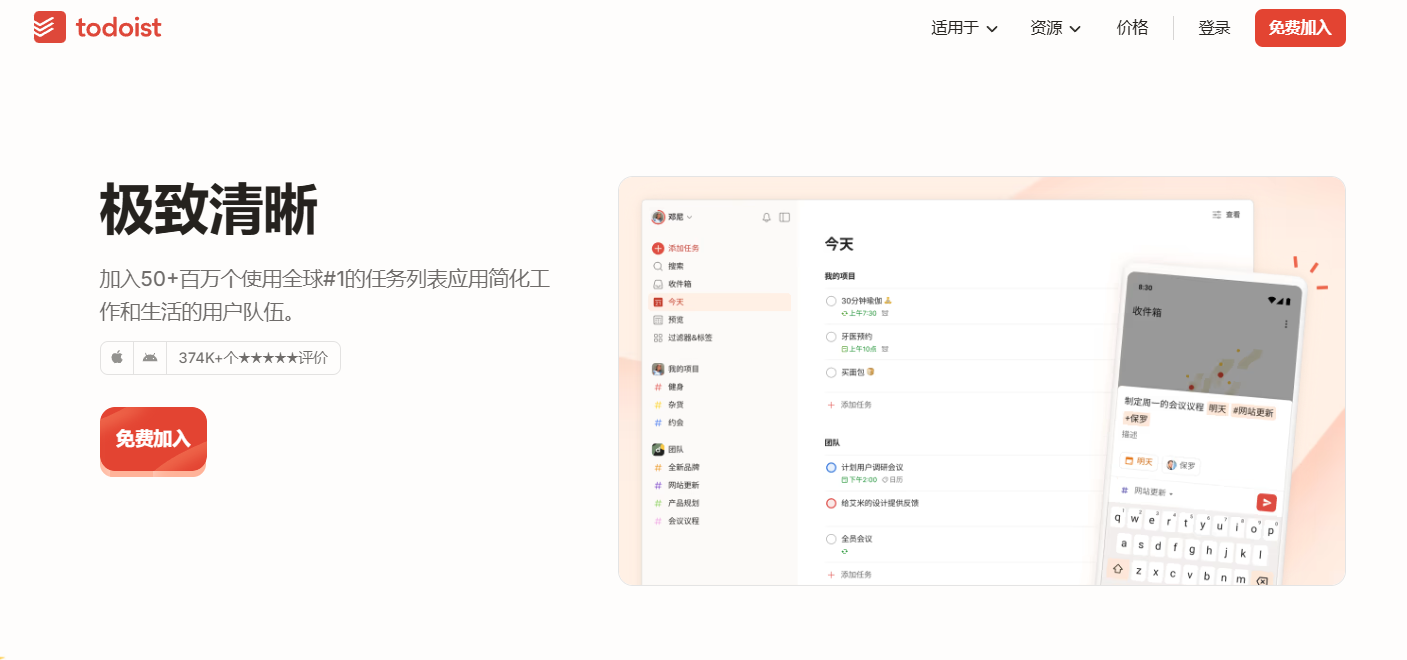Click the 保罗 assignee chip

pyautogui.click(x=1181, y=465)
